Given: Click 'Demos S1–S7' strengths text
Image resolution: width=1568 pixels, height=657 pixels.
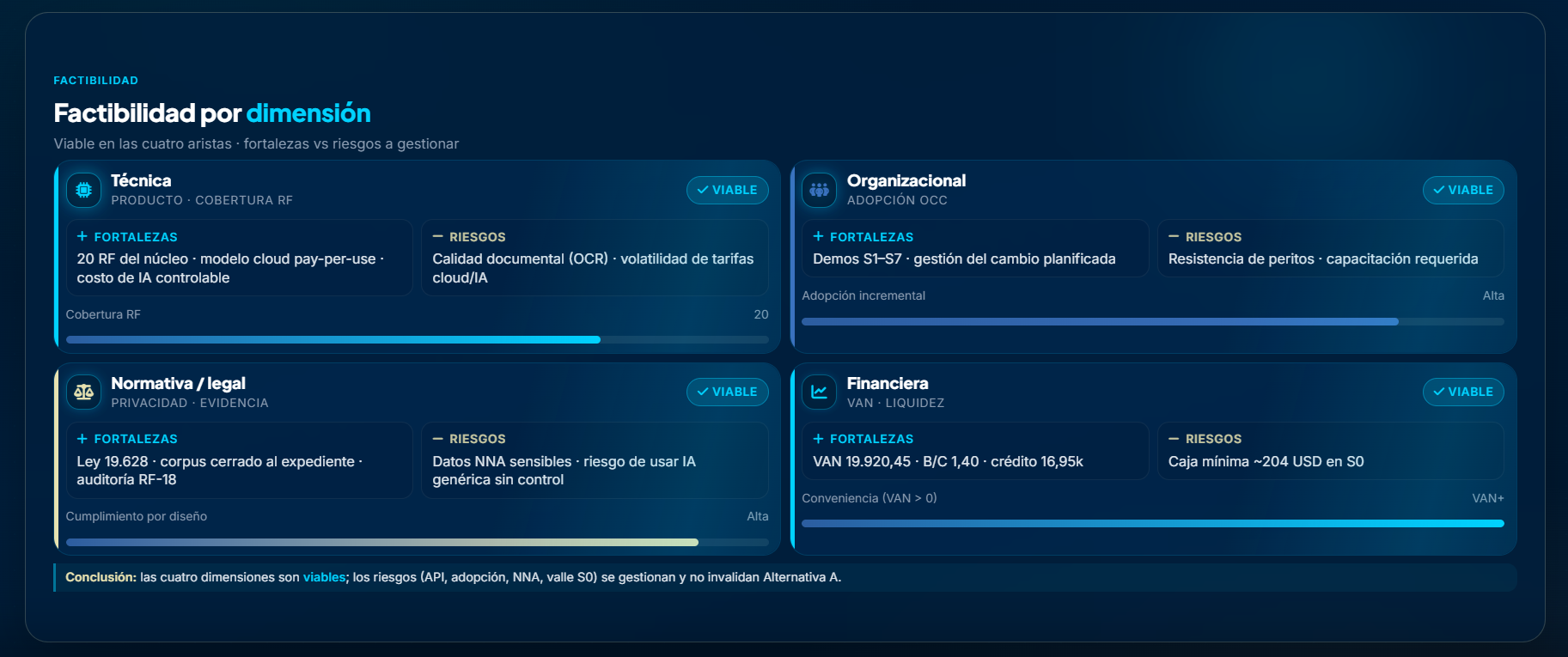Looking at the screenshot, I should (964, 259).
